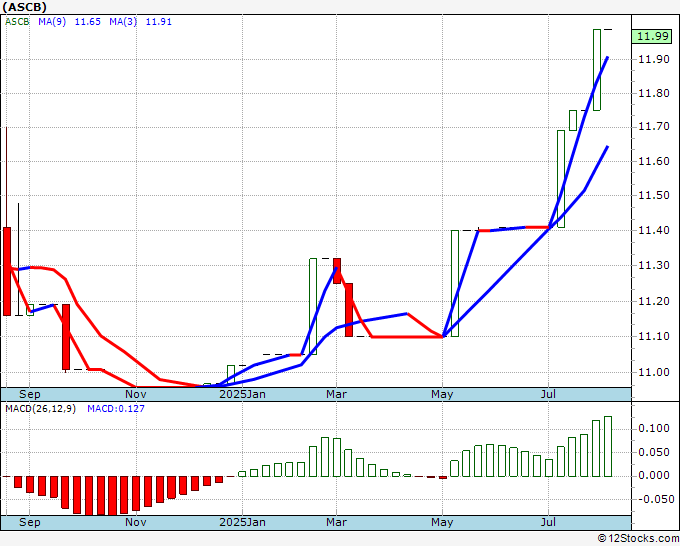Click the current price tag 11.99
Screen dimensions: 680x546
[654, 36]
